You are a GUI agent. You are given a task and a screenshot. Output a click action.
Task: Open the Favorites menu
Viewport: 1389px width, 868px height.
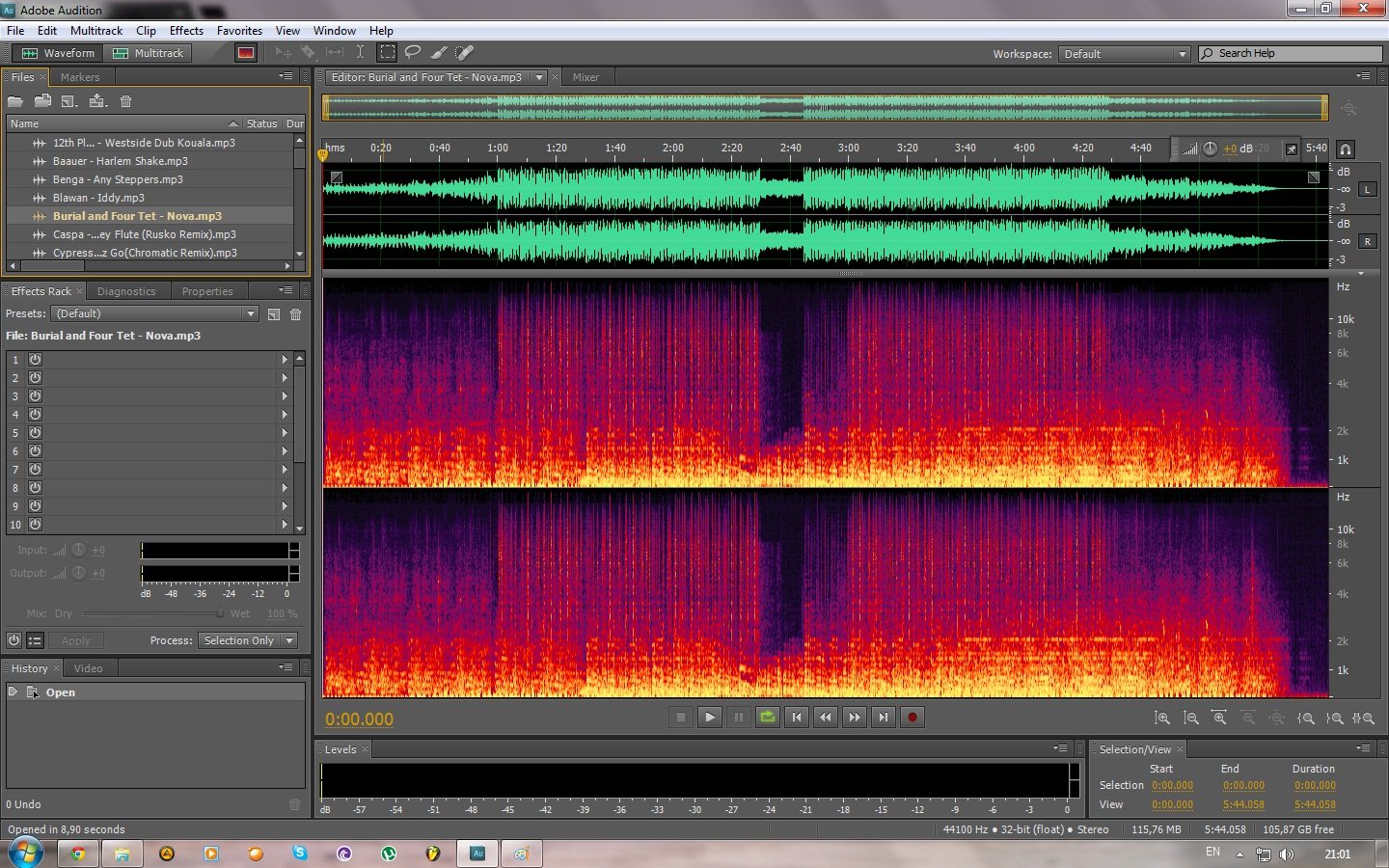[x=239, y=31]
